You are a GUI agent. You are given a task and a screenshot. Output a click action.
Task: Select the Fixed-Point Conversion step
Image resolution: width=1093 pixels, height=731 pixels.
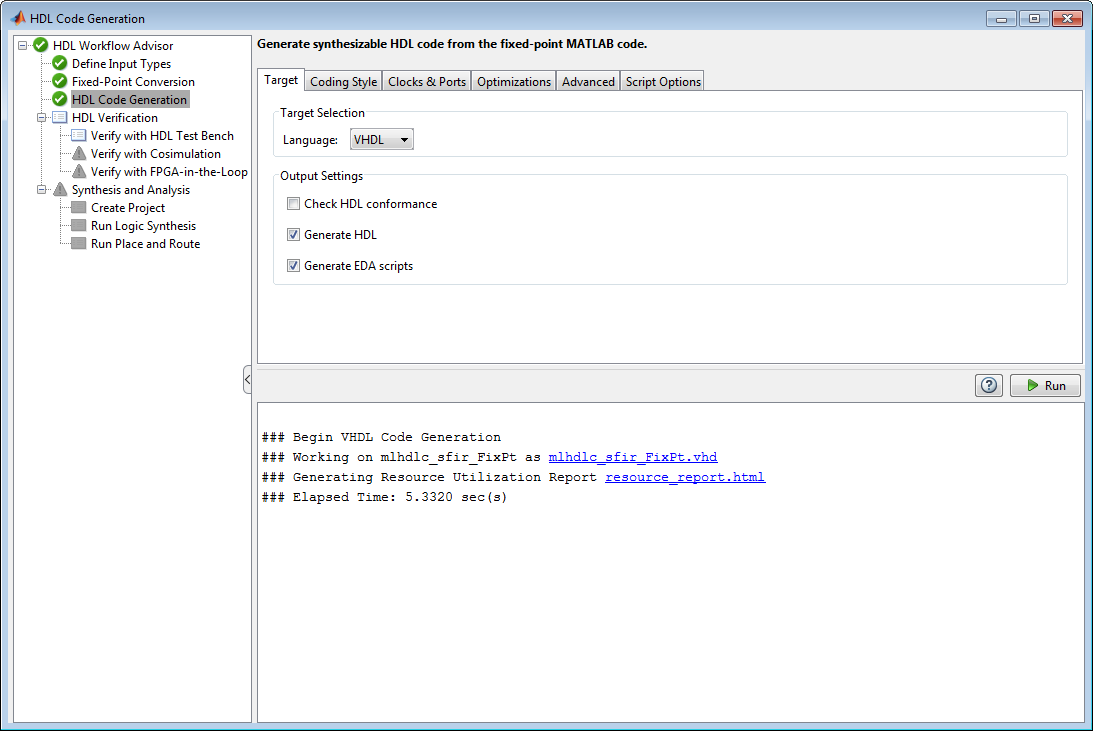[133, 82]
